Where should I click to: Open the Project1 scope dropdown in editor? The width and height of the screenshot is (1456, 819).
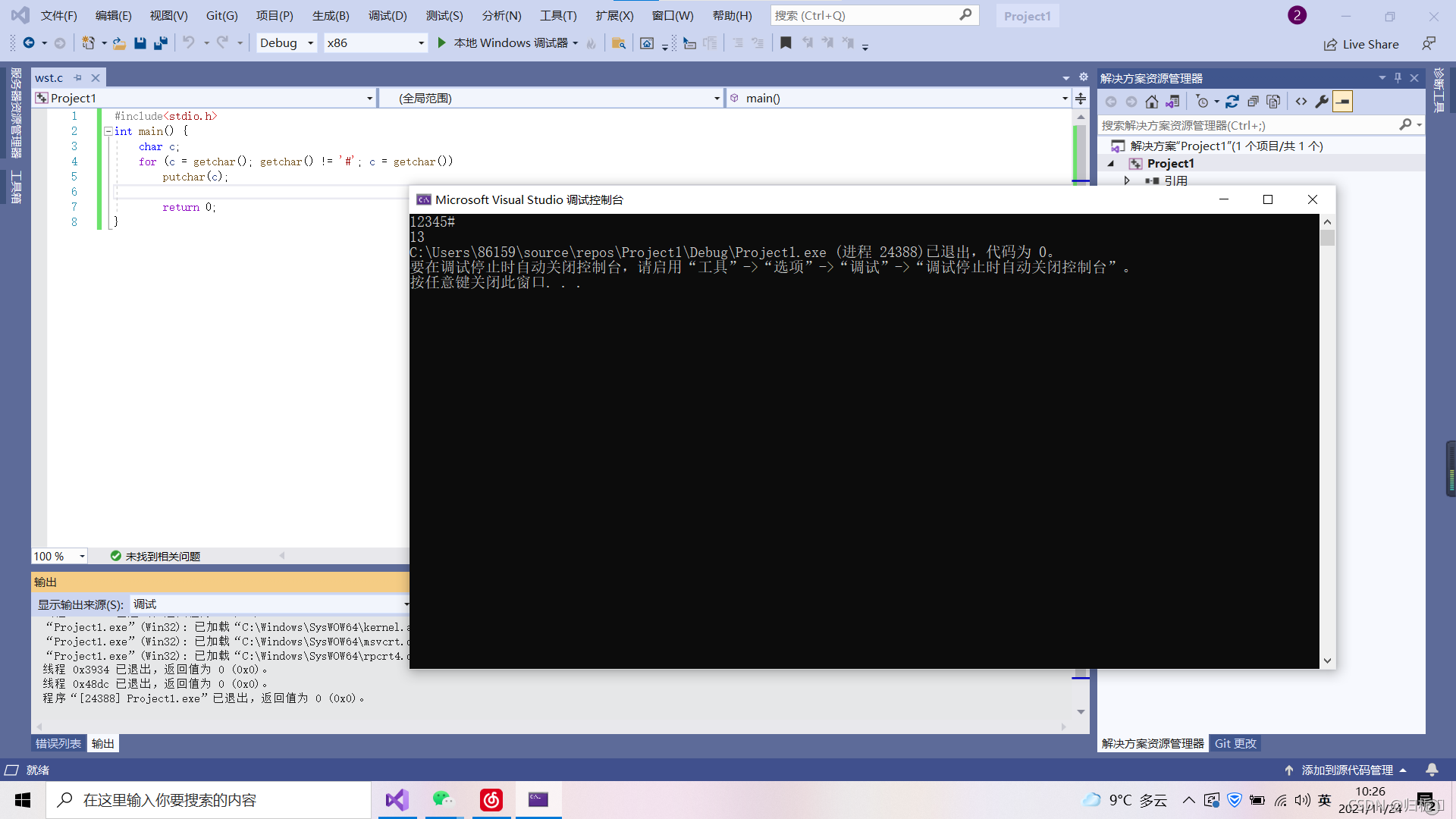[205, 99]
